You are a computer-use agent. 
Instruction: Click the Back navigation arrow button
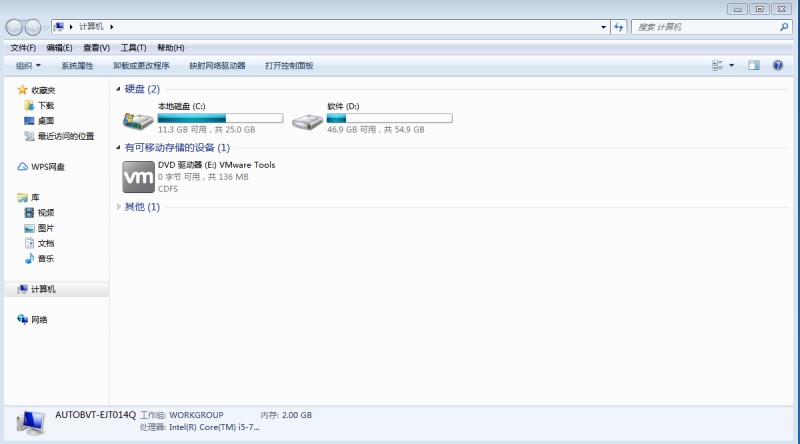[x=14, y=27]
